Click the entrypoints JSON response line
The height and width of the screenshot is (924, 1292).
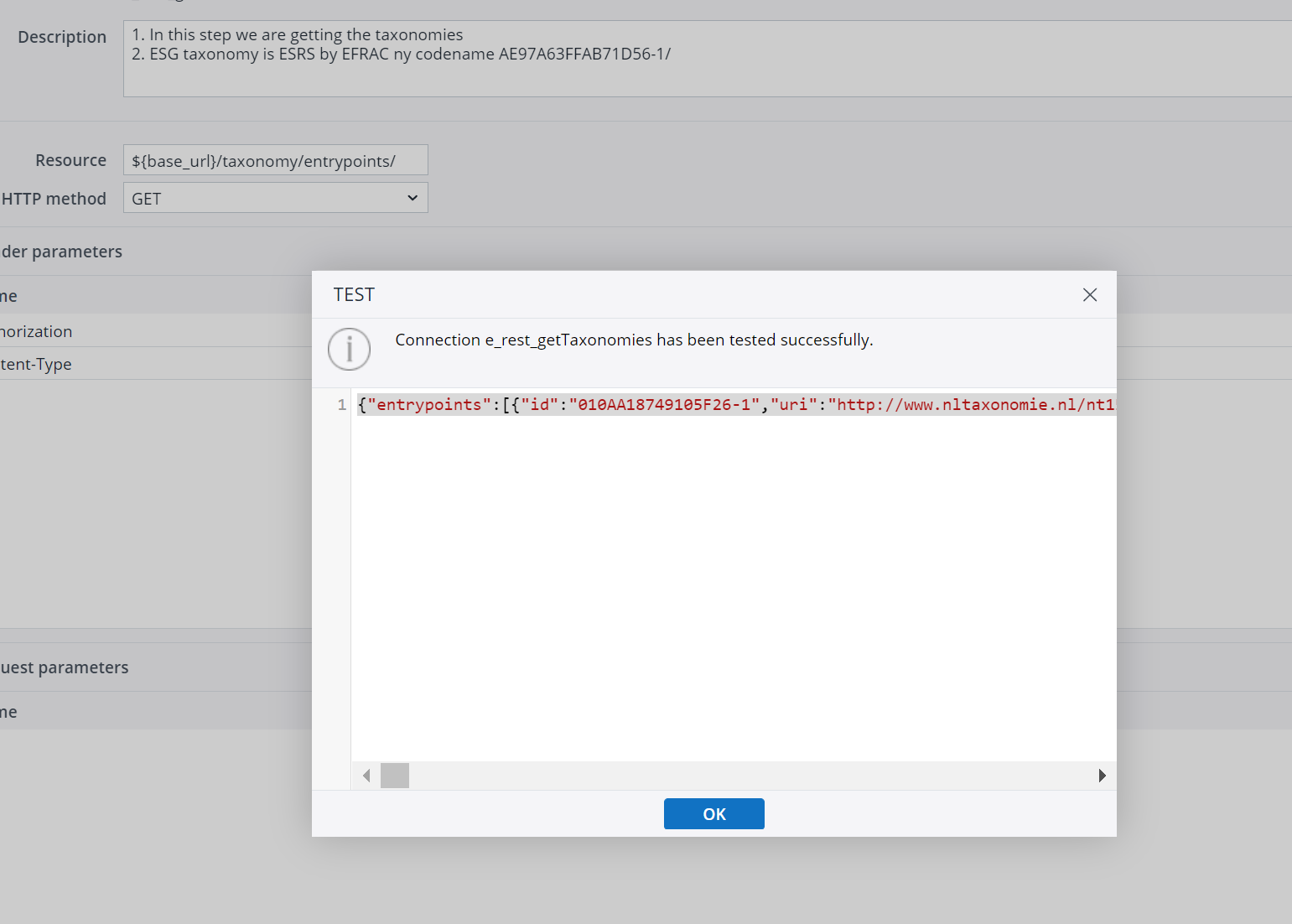pos(735,405)
